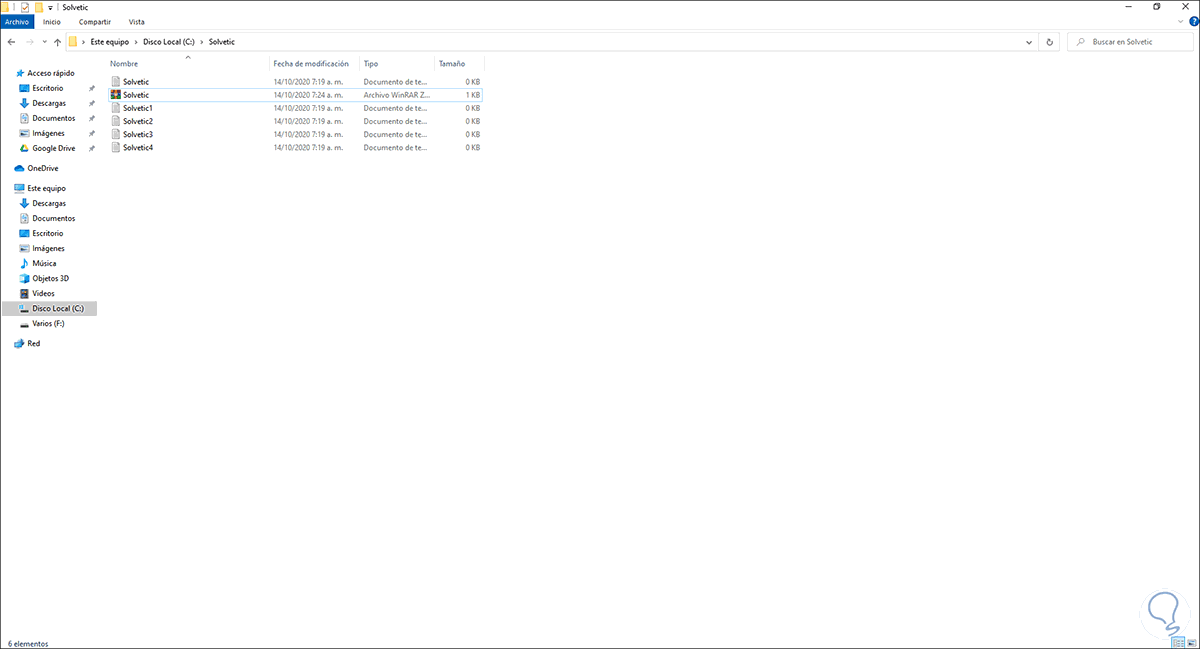Open the Google Drive sidebar shortcut
This screenshot has width=1200, height=649.
point(51,148)
